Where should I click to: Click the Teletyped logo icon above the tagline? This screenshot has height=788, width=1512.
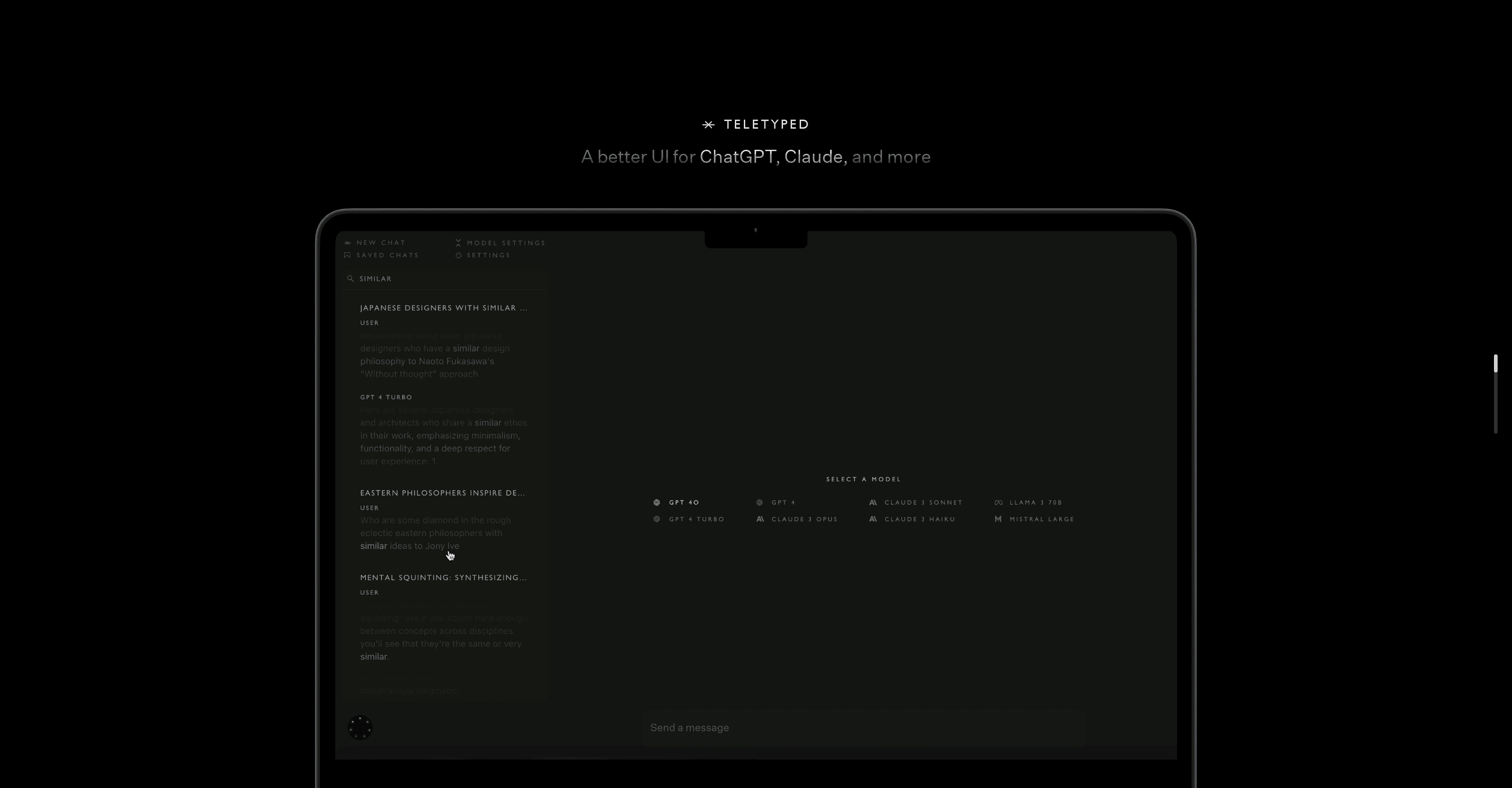point(708,125)
